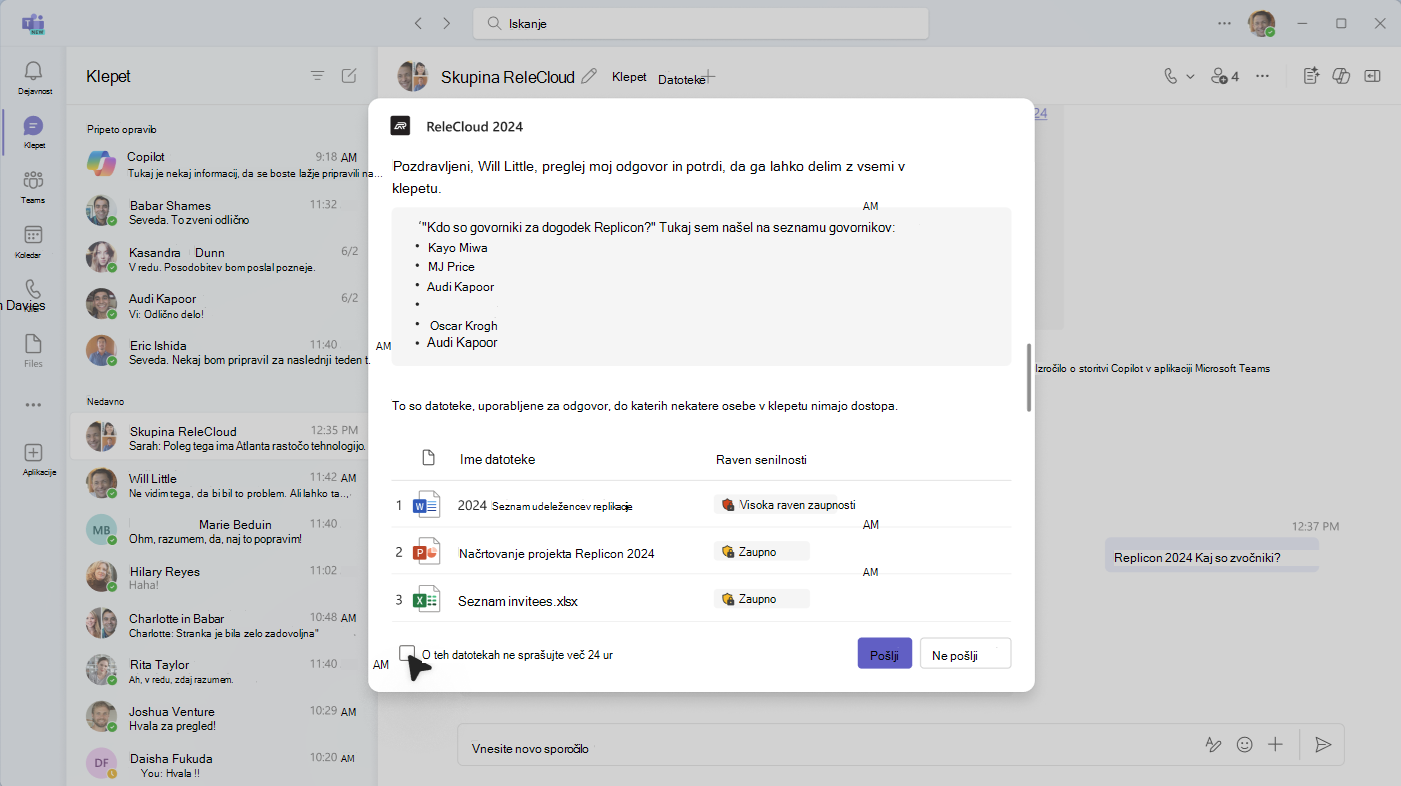Expand call options chevron next to phone
This screenshot has height=786, width=1401.
pos(1190,76)
